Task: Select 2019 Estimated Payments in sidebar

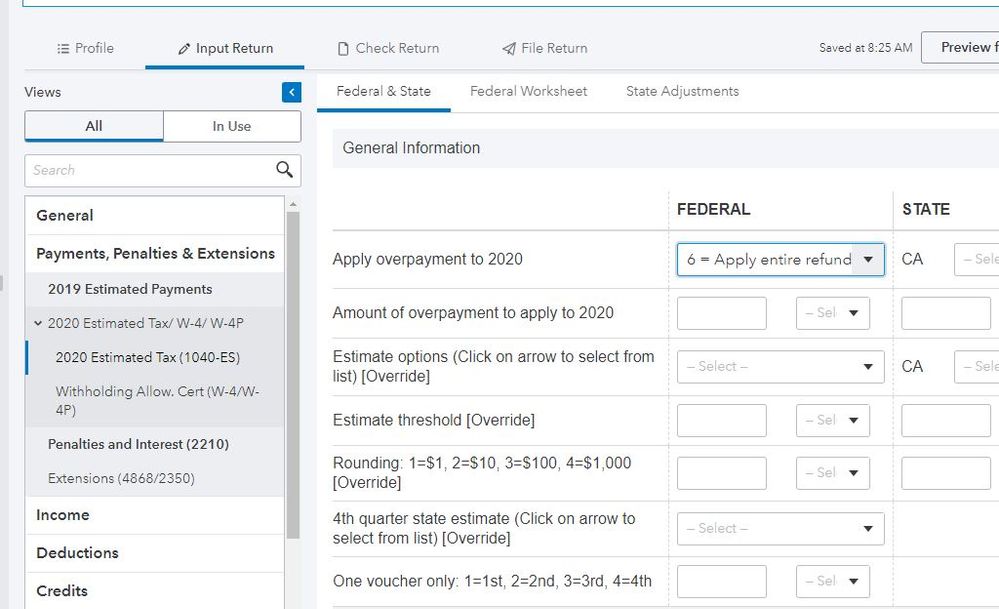Action: tap(130, 289)
